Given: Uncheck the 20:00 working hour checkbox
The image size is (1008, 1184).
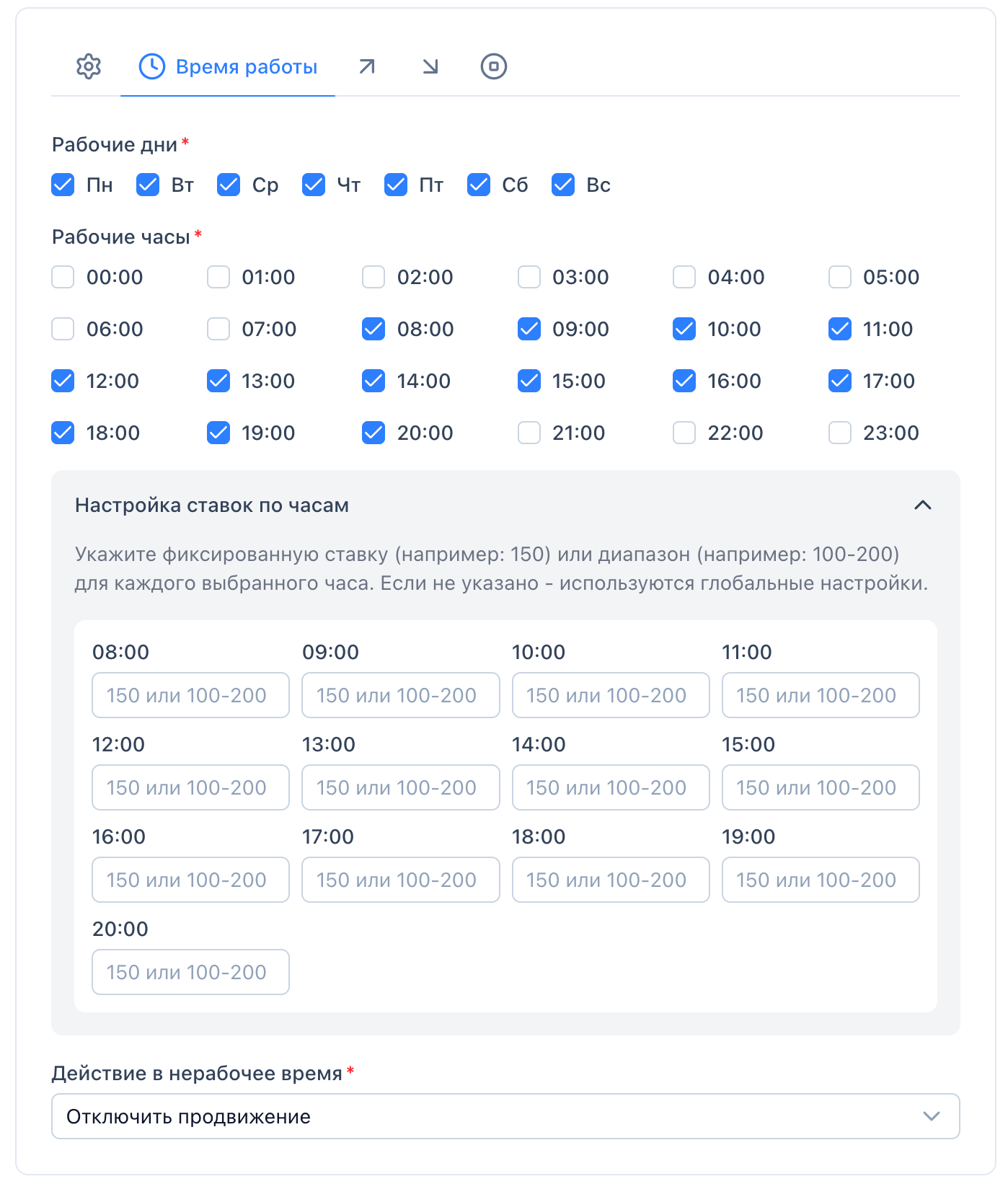Looking at the screenshot, I should [x=373, y=433].
